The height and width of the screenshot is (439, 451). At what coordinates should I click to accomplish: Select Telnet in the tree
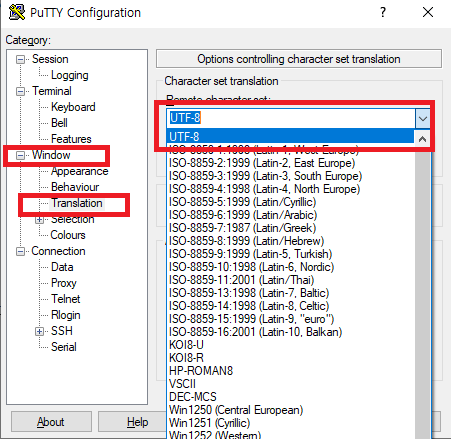coord(65,299)
